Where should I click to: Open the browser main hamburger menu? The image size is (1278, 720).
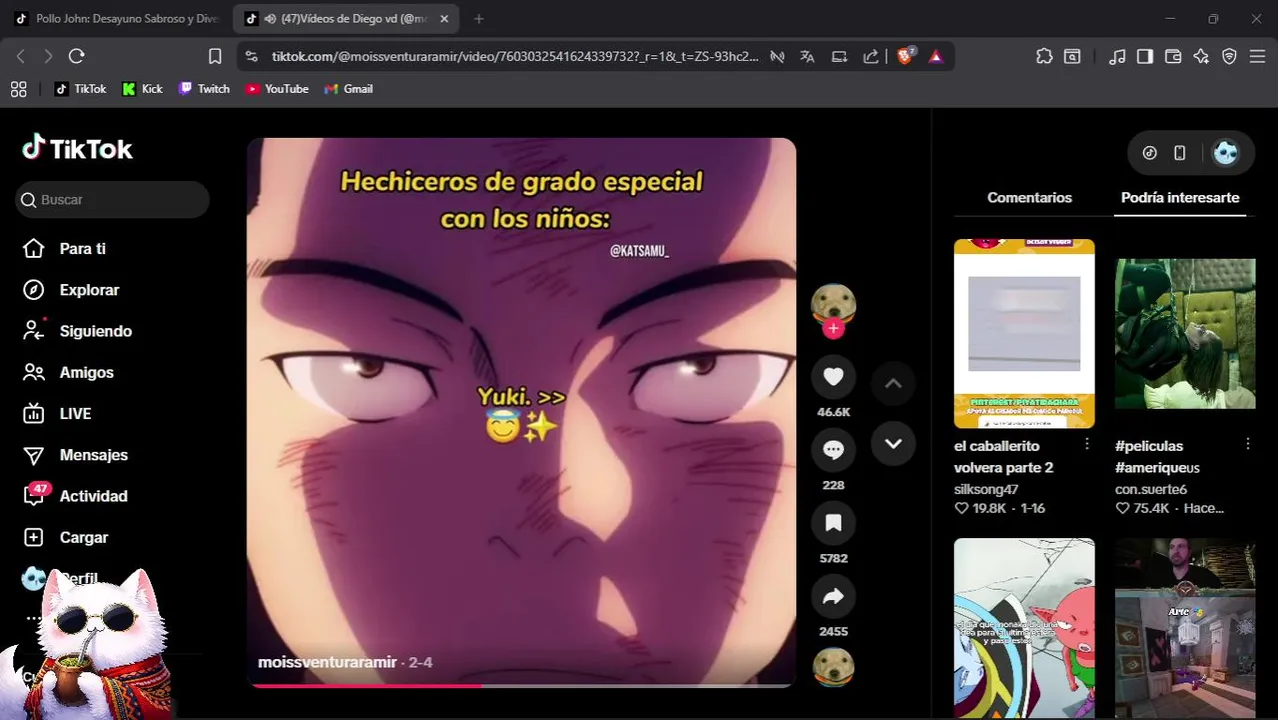[1257, 57]
